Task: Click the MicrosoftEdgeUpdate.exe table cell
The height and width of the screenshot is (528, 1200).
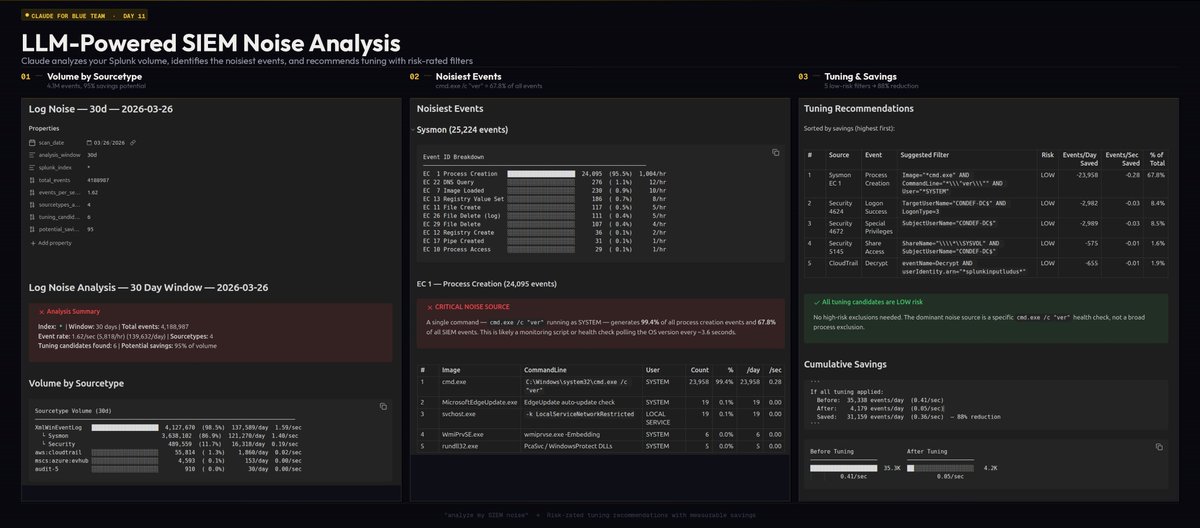Action: (x=478, y=401)
